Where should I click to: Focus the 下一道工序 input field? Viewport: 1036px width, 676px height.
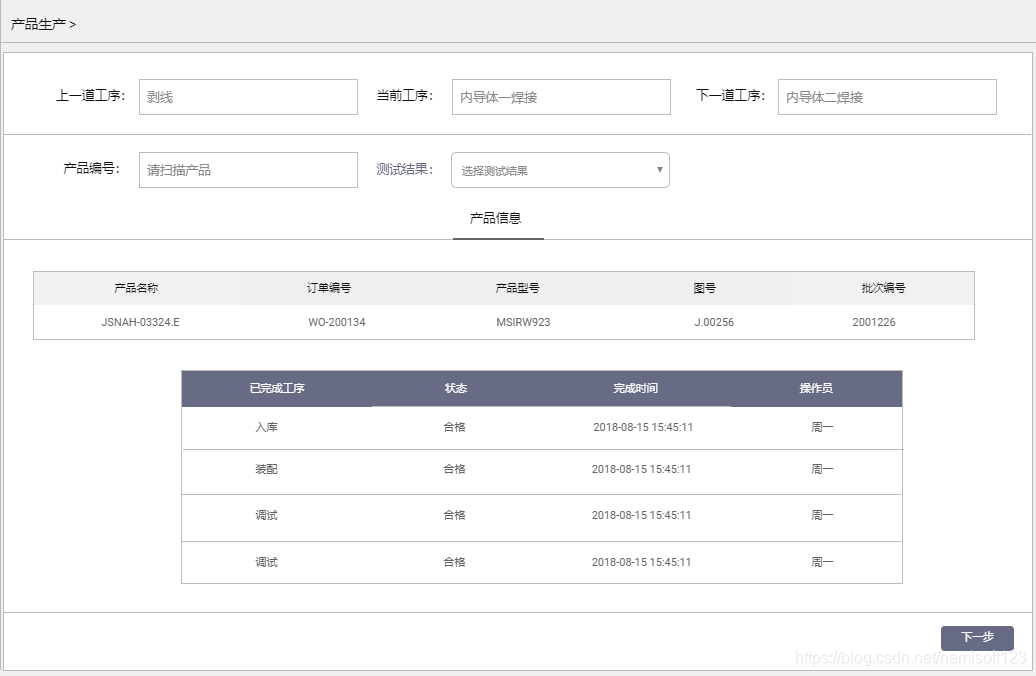pos(887,97)
